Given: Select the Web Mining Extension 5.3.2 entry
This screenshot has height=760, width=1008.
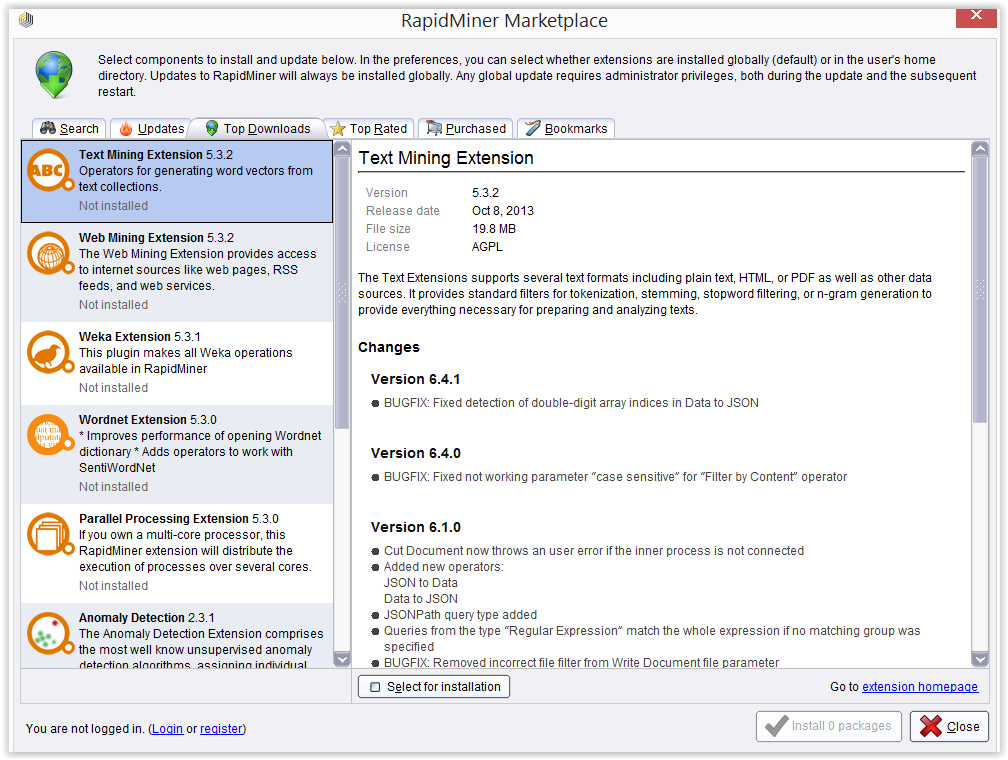Looking at the screenshot, I should [x=177, y=271].
